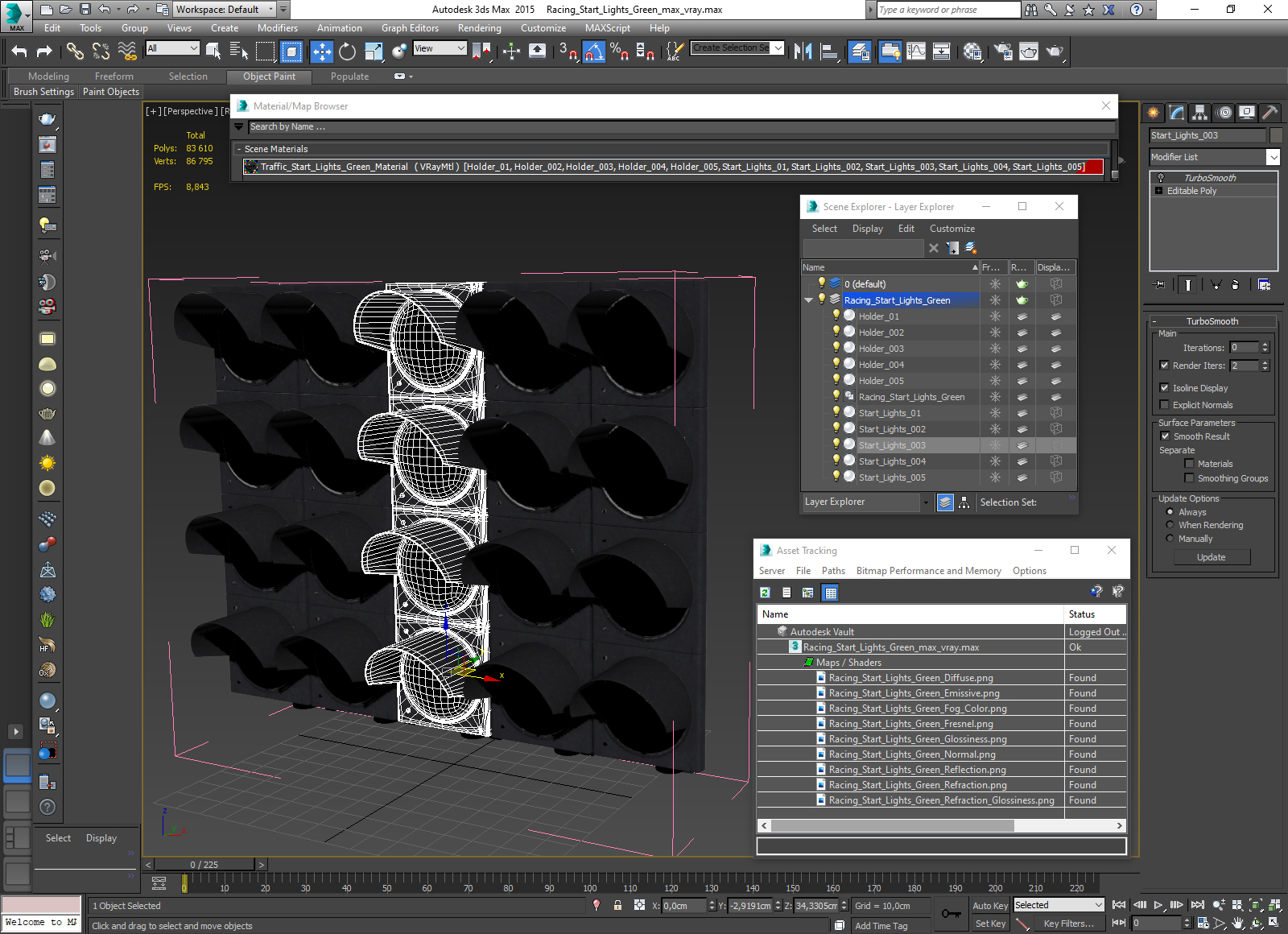Open the Create Selection Set dropdown
The height and width of the screenshot is (934, 1288).
[x=778, y=48]
